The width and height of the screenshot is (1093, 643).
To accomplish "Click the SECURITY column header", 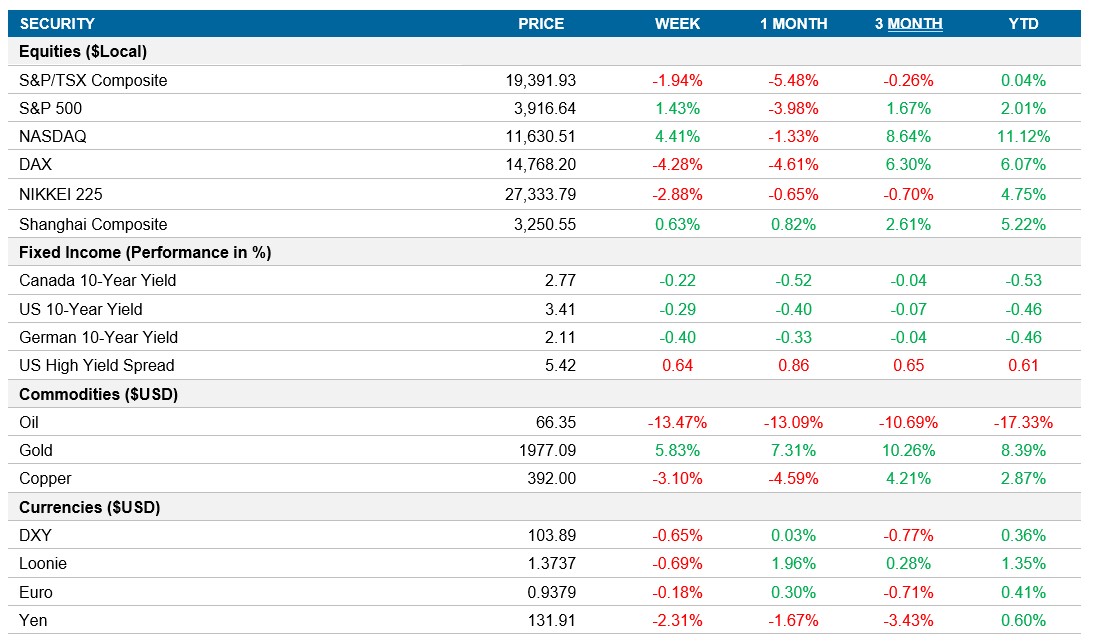I will tap(62, 23).
